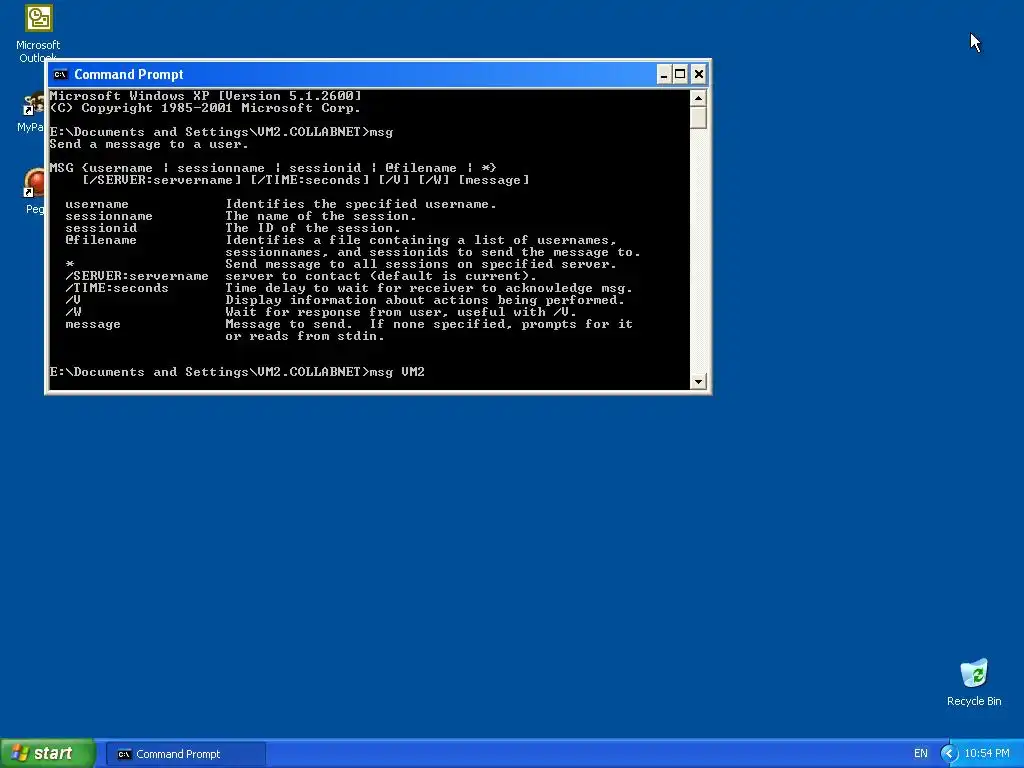This screenshot has width=1024, height=768.
Task: Minimize the Command Prompt window
Action: click(664, 74)
